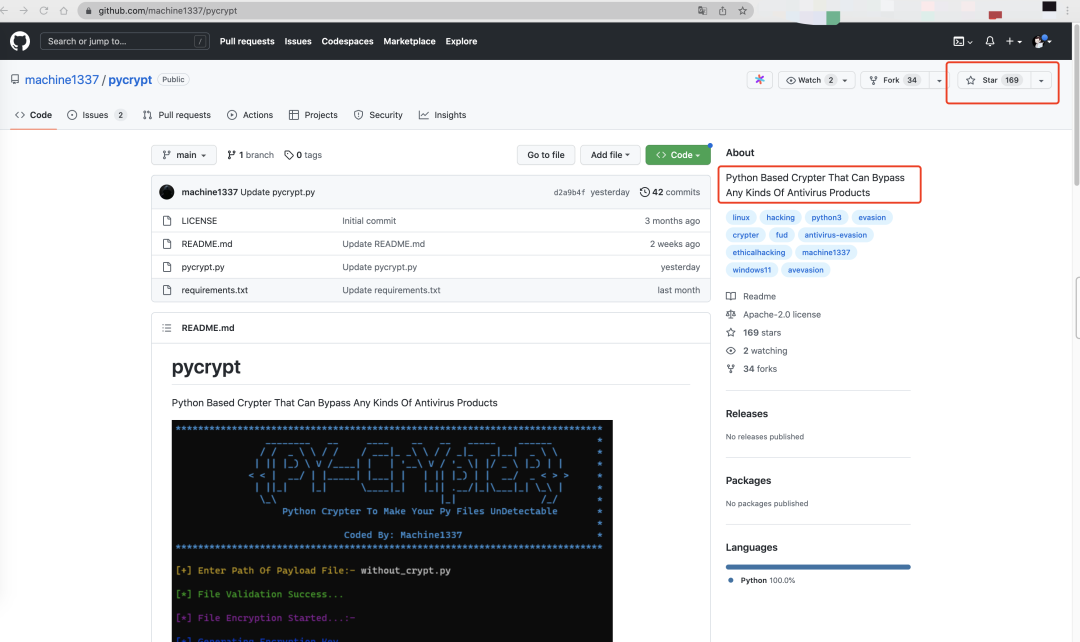Click the ethicalhacking topic tag
Screen dimensions: 1080x642
(x=759, y=253)
